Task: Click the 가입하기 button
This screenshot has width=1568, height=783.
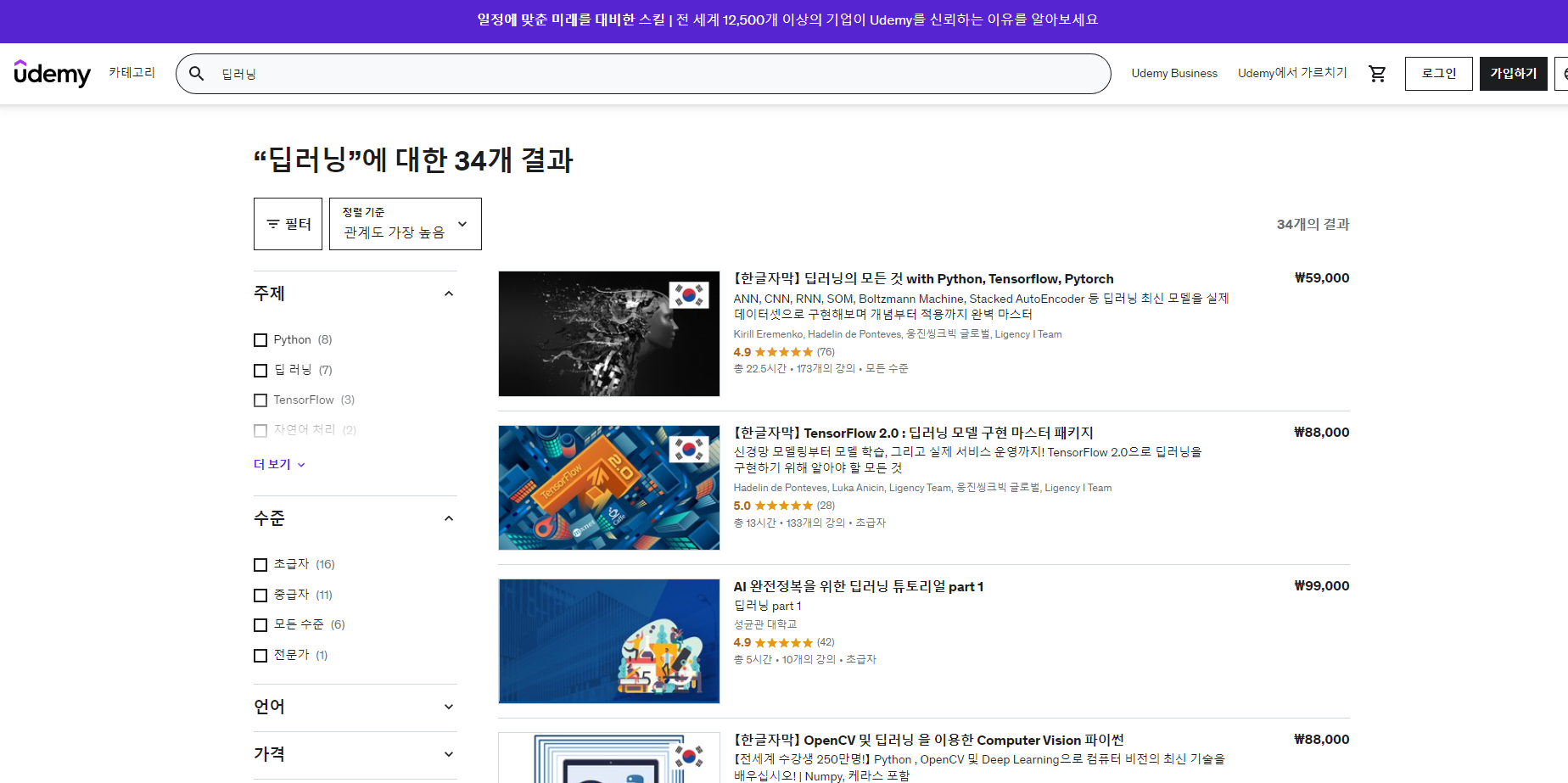Action: (1514, 74)
